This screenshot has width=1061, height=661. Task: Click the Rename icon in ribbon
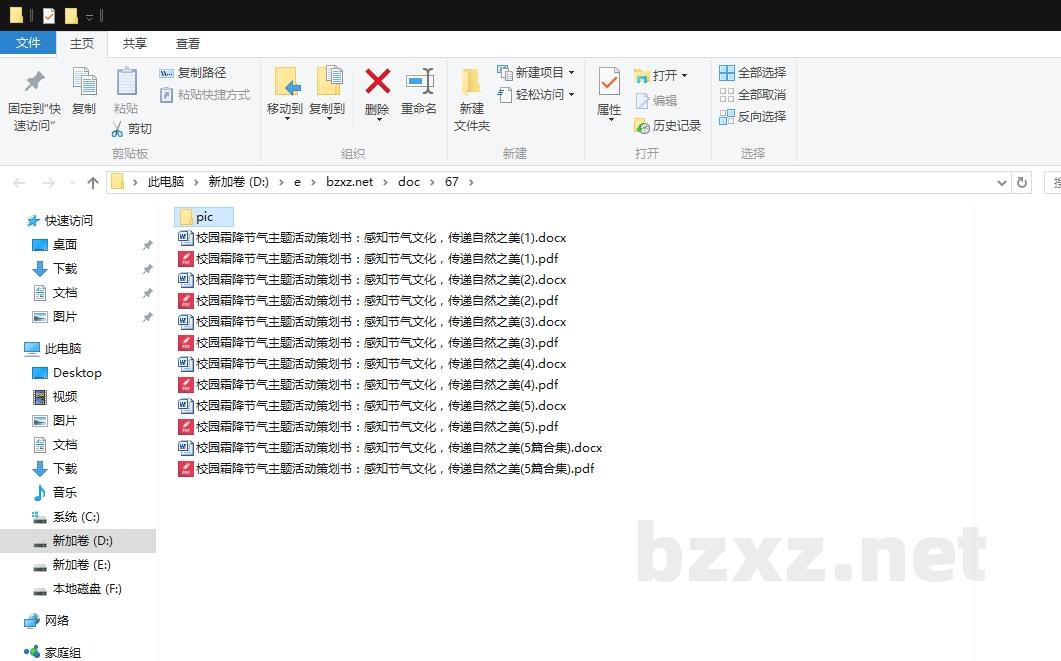(x=419, y=82)
